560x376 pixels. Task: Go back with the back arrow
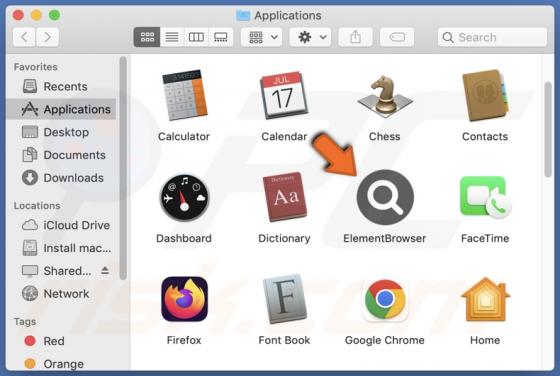(24, 37)
